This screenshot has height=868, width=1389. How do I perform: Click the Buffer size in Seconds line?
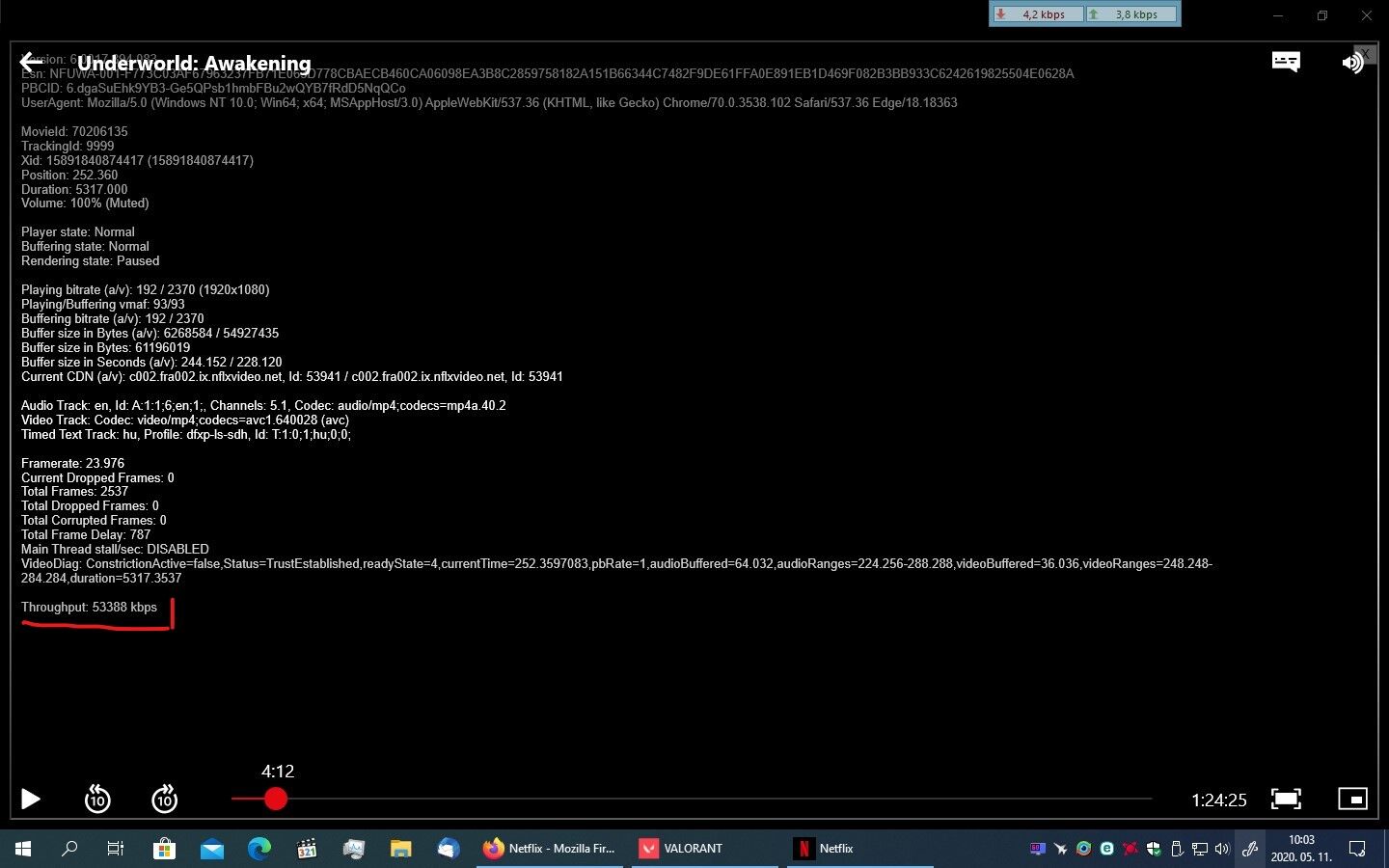(x=151, y=362)
